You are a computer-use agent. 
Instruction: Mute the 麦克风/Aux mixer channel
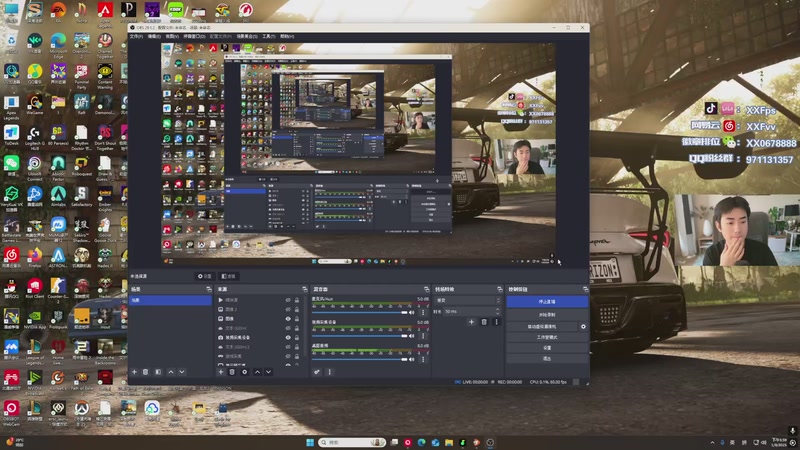[412, 312]
